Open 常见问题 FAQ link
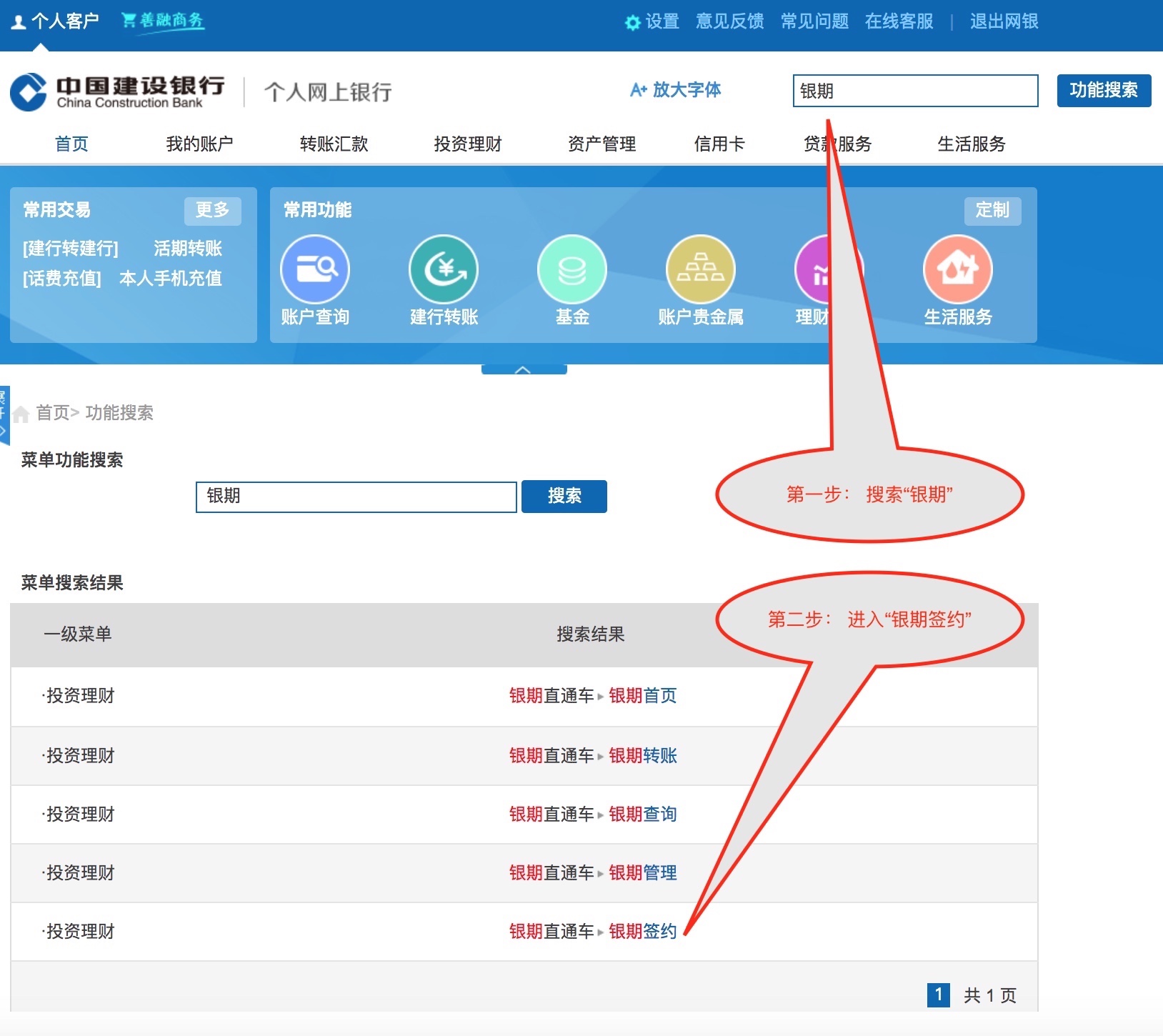 tap(814, 21)
